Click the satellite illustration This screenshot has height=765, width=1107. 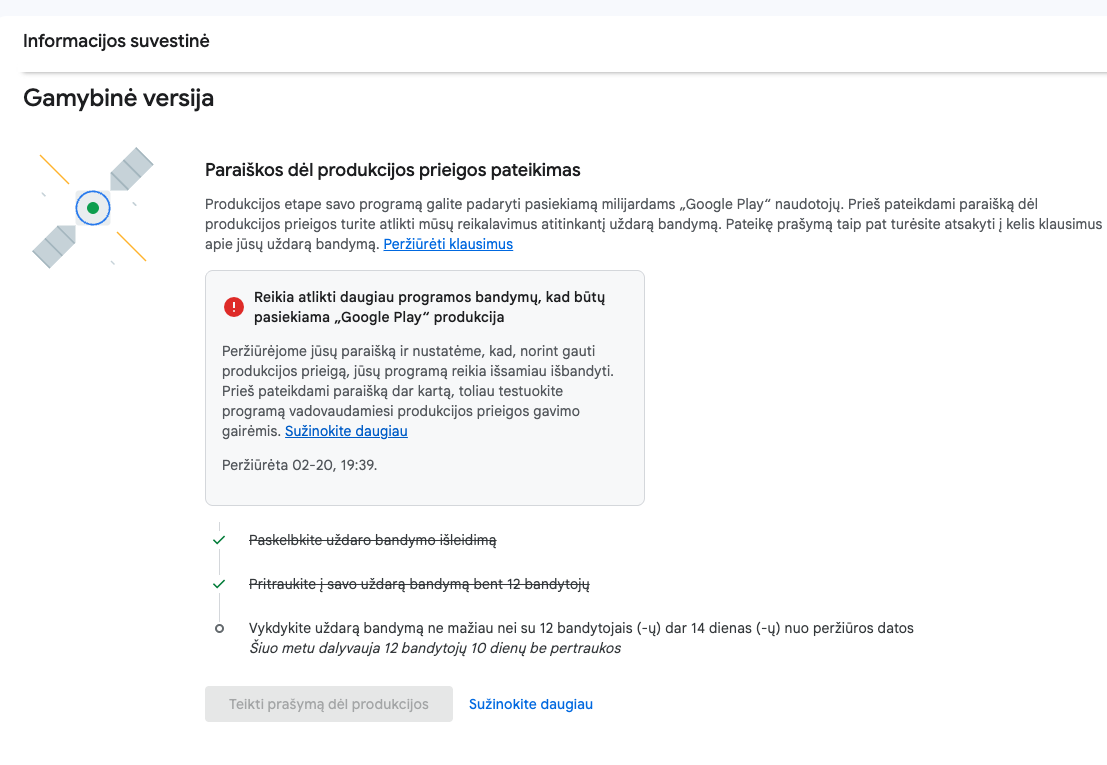[x=93, y=208]
